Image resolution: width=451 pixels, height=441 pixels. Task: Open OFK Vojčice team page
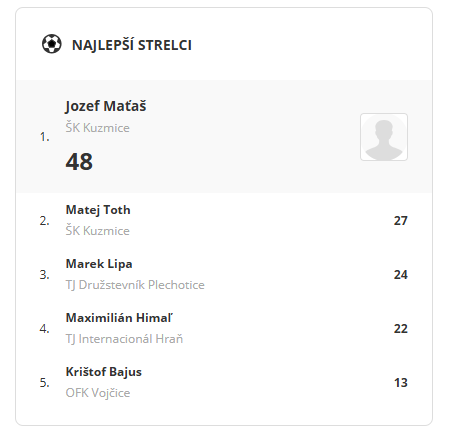click(x=98, y=393)
